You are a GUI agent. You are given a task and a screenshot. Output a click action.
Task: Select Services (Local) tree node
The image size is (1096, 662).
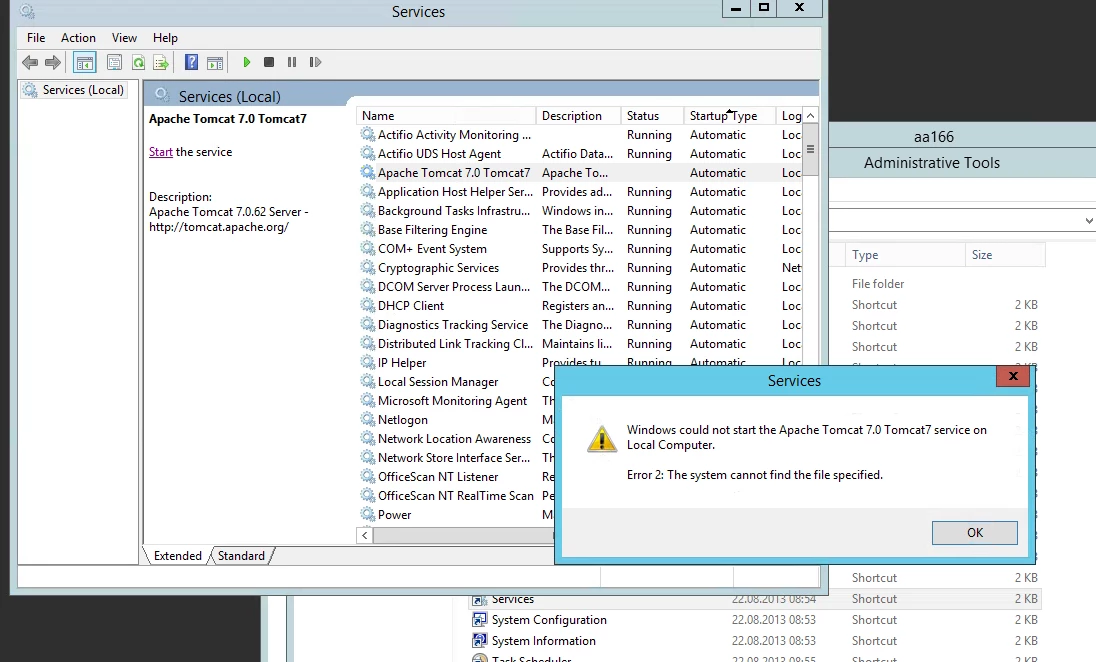coord(82,89)
